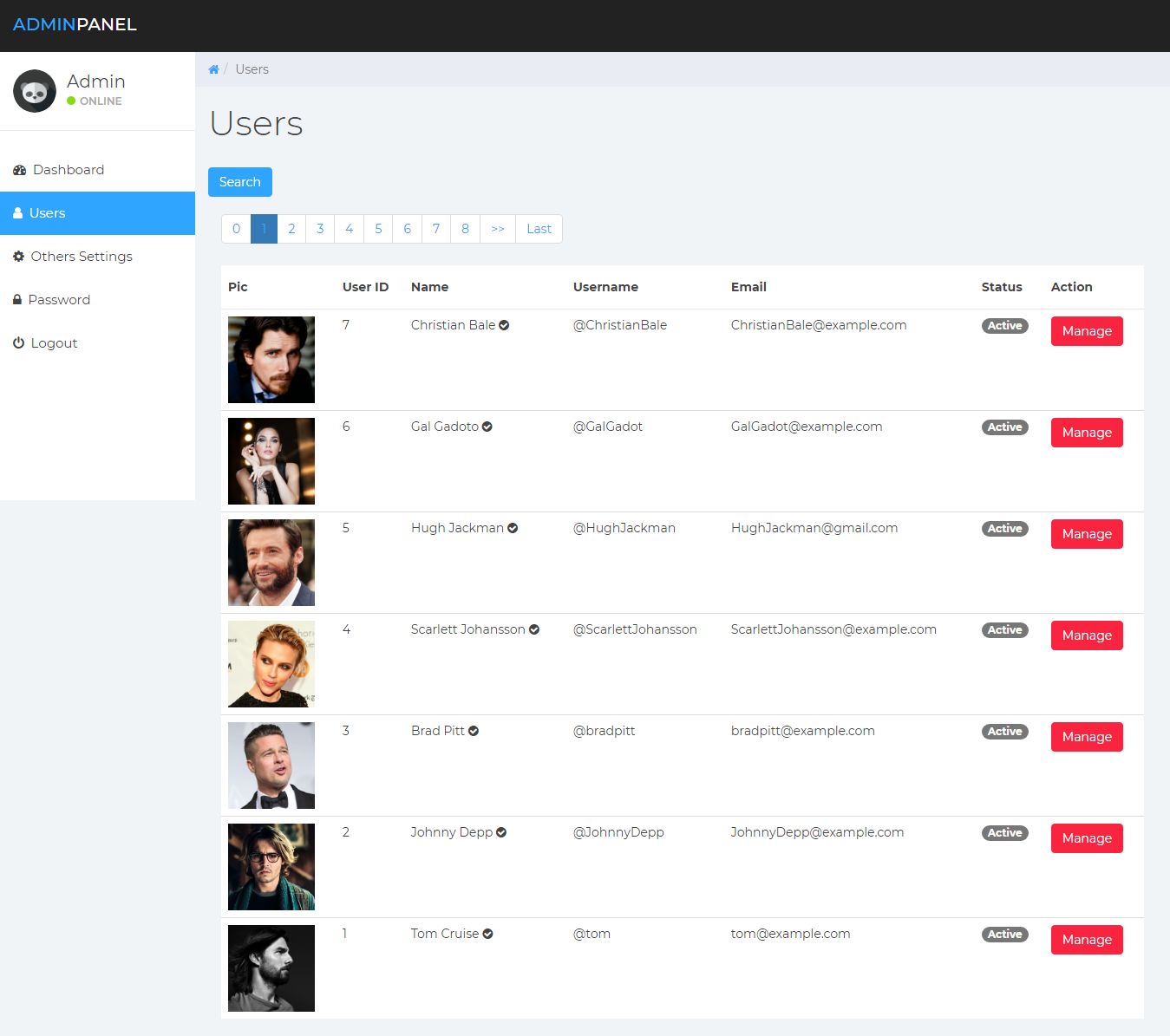
Task: Click Gal Gadoto's profile picture
Action: (271, 461)
